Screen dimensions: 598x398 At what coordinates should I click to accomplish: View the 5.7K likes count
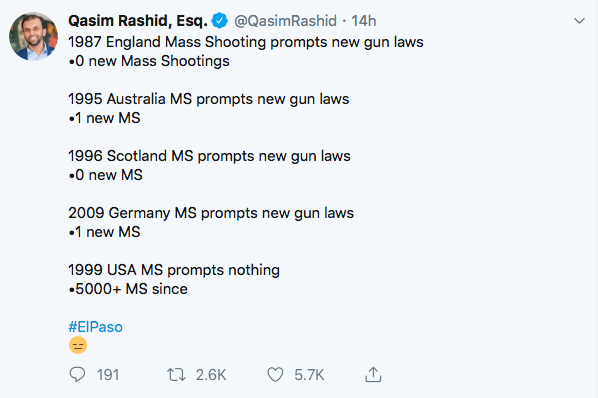tap(309, 375)
